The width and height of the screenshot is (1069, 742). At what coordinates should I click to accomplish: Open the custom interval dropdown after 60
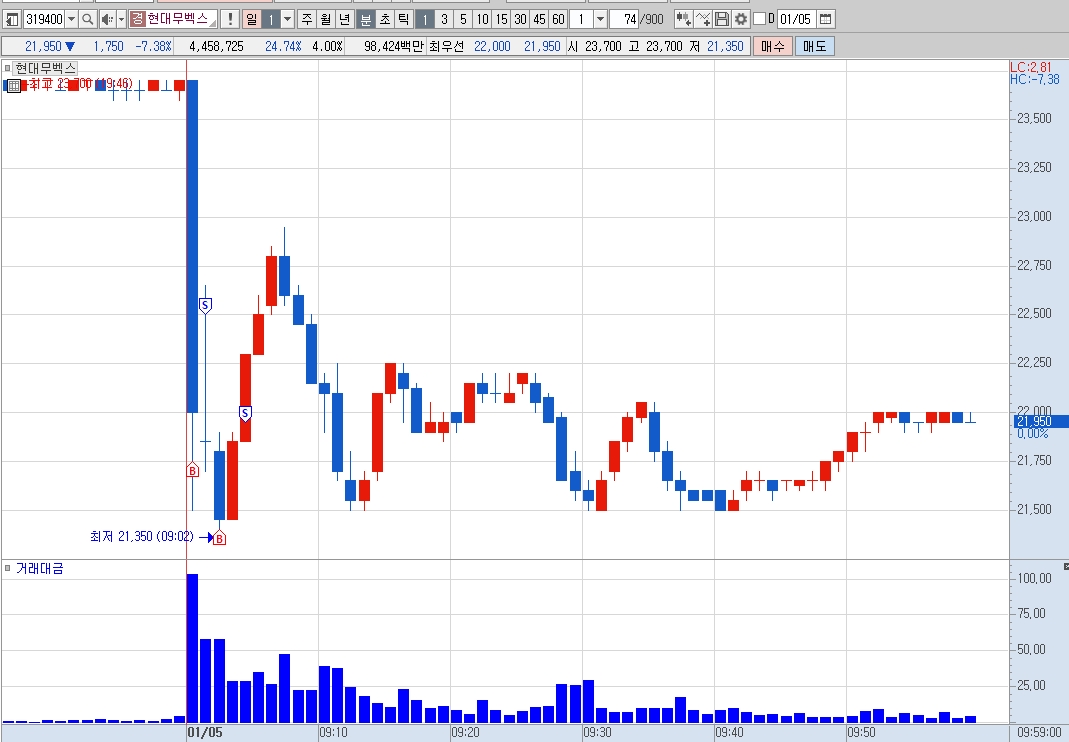click(x=601, y=19)
